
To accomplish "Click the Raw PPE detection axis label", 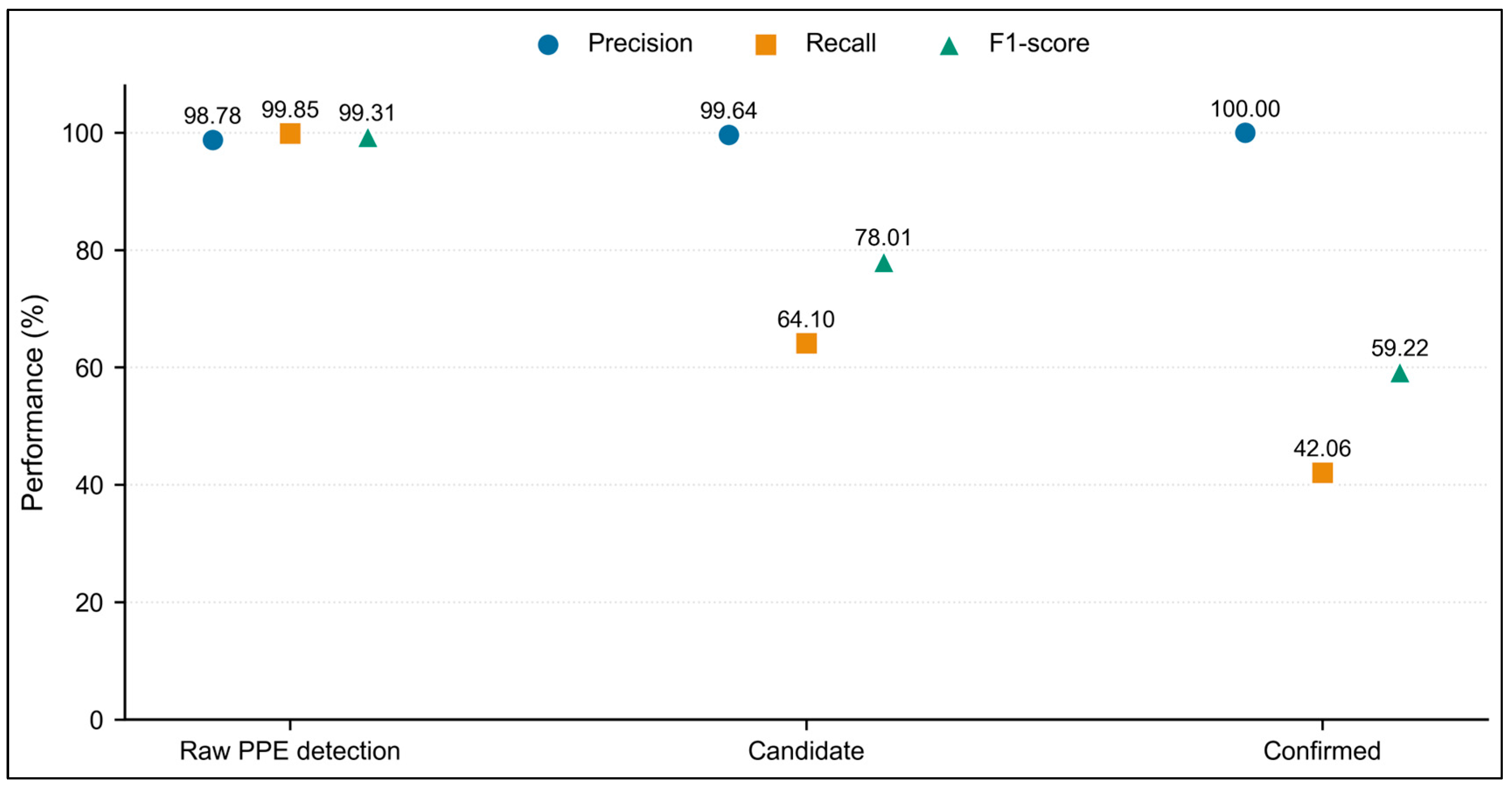I will [x=290, y=751].
